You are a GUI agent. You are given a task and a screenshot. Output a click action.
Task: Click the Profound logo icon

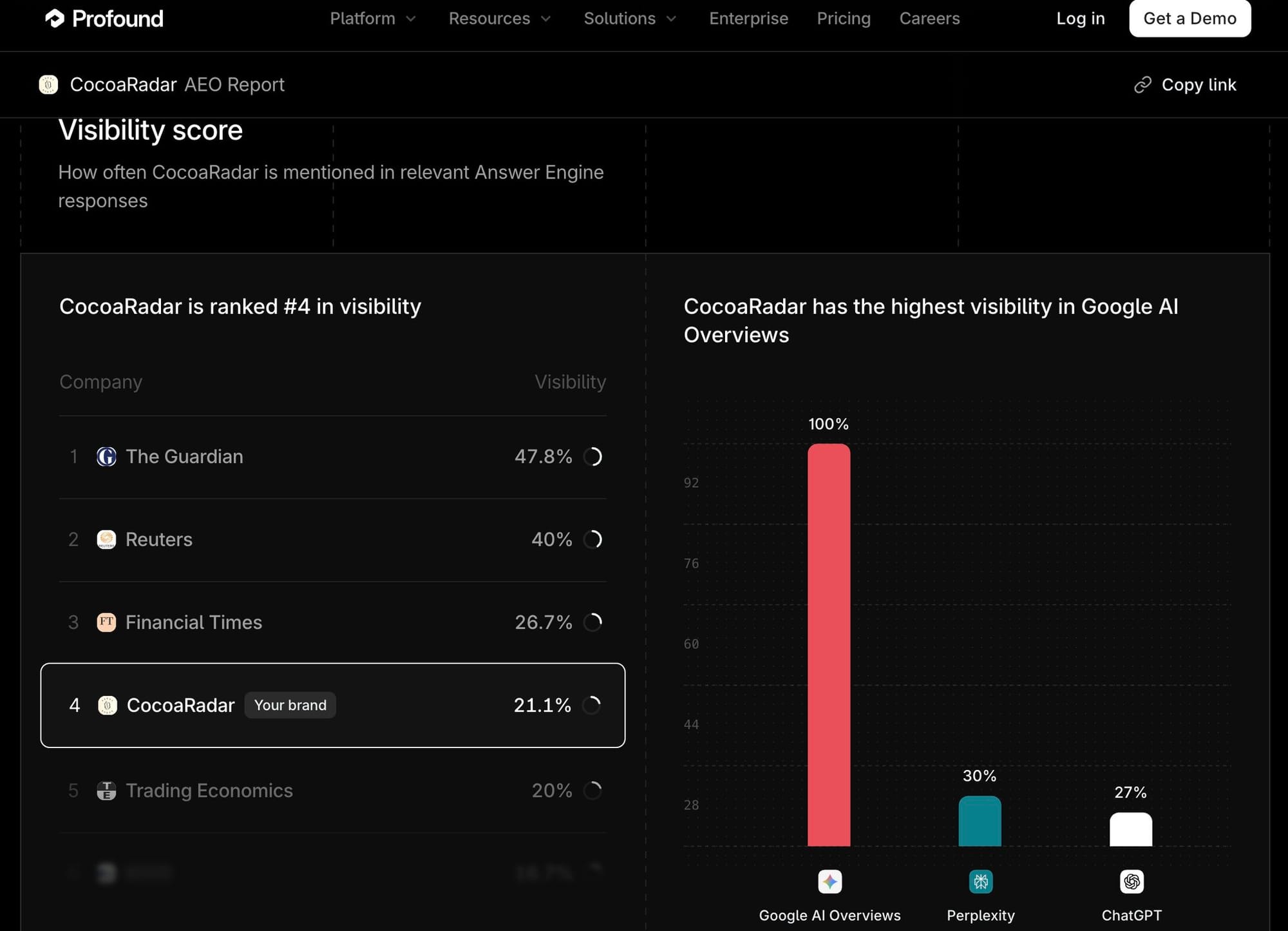click(x=55, y=19)
